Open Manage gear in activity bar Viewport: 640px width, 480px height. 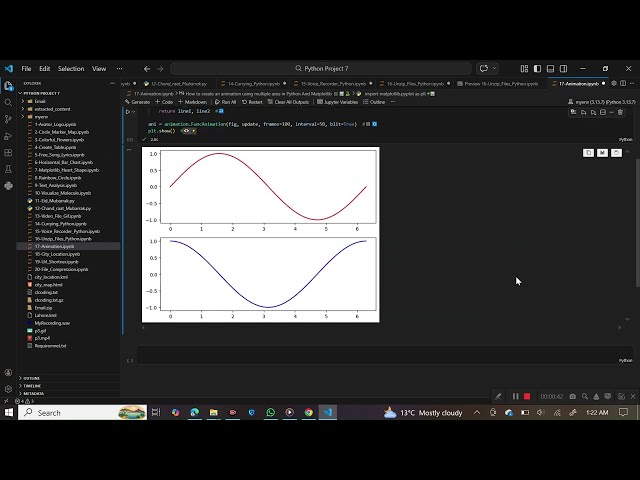click(x=8, y=389)
